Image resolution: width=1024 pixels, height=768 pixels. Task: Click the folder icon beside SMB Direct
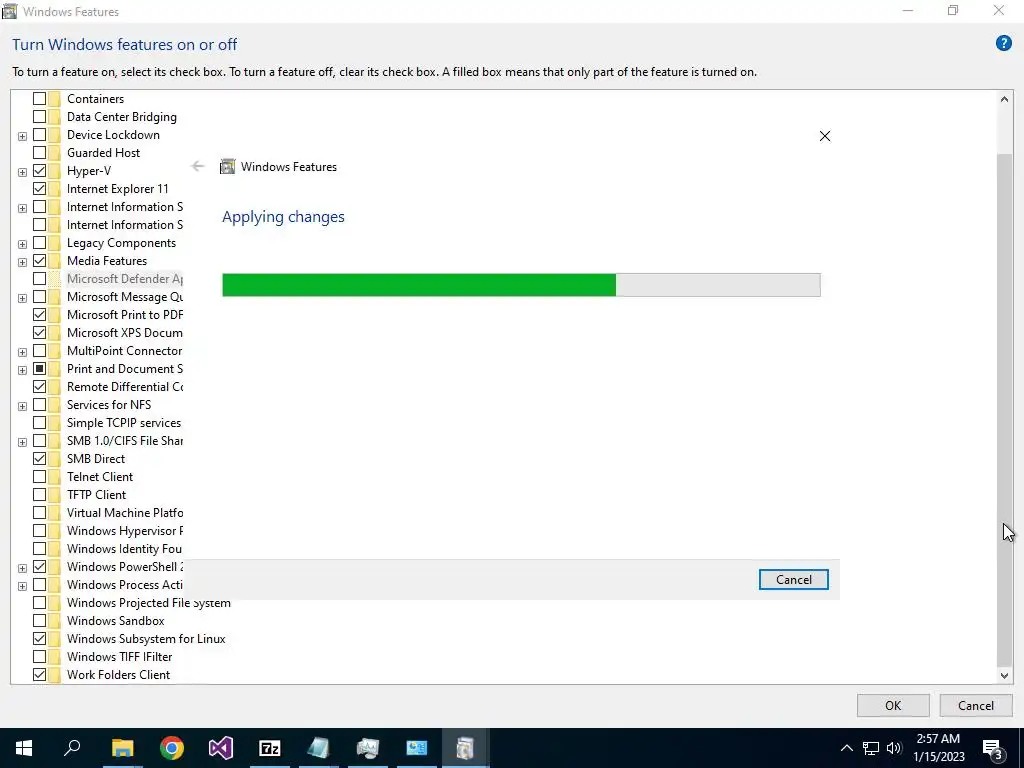point(54,458)
